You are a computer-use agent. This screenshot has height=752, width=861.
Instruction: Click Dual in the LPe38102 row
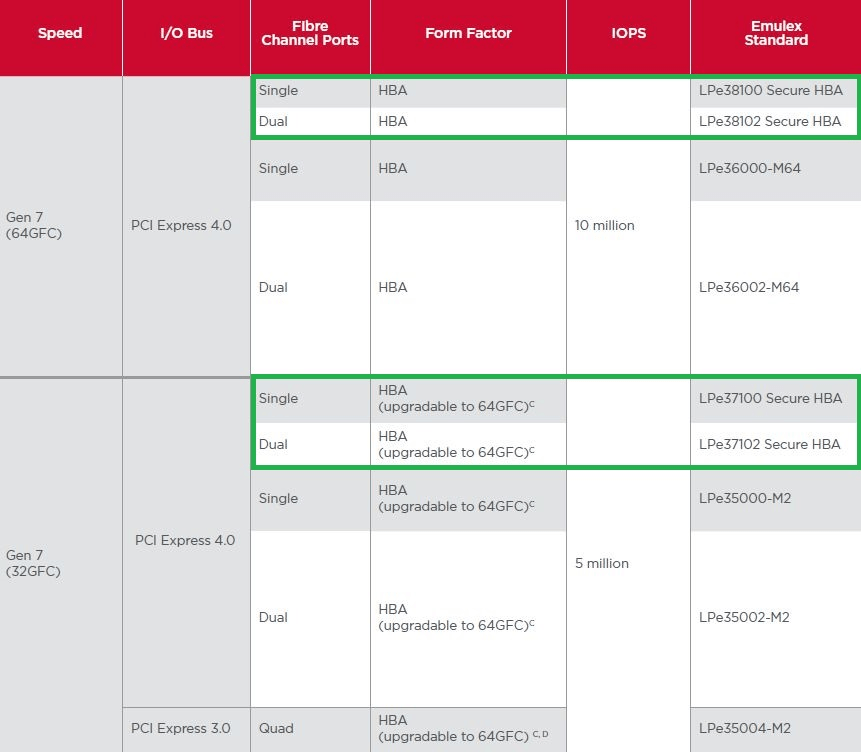coord(273,121)
